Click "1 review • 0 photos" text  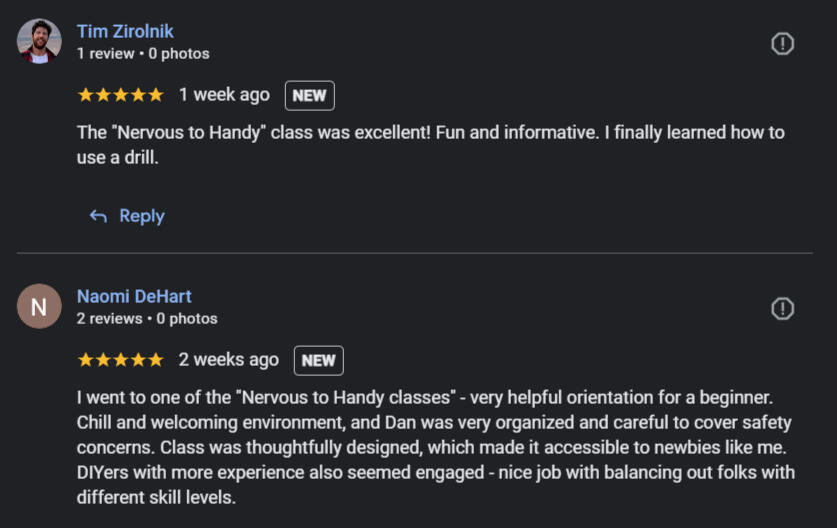[143, 53]
